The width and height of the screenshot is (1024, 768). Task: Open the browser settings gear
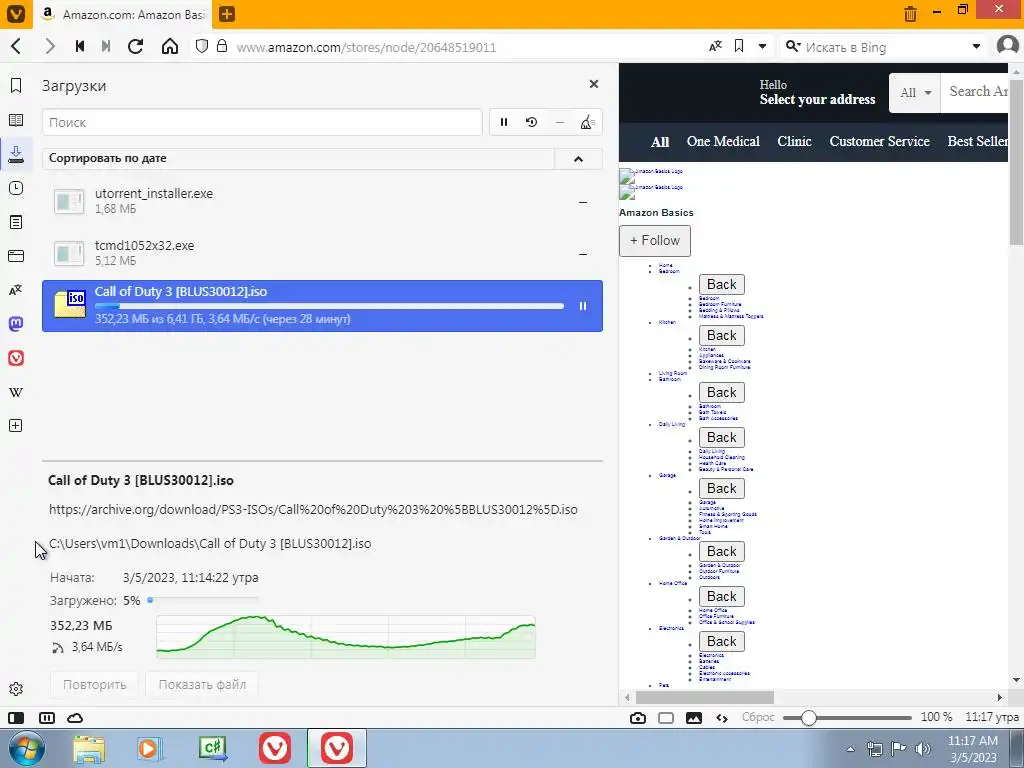tap(16, 689)
